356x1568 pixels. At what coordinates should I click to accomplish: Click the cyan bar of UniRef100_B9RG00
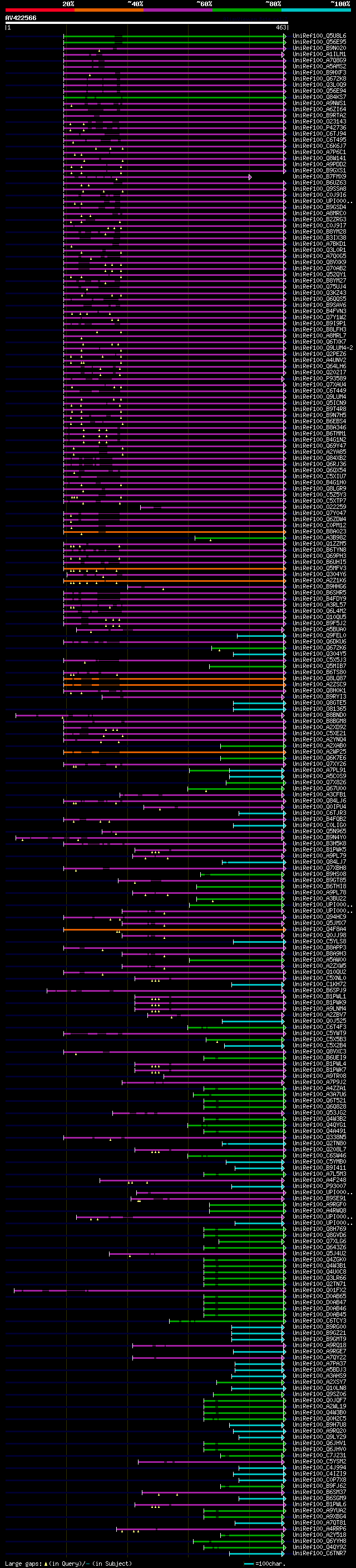click(259, 1328)
